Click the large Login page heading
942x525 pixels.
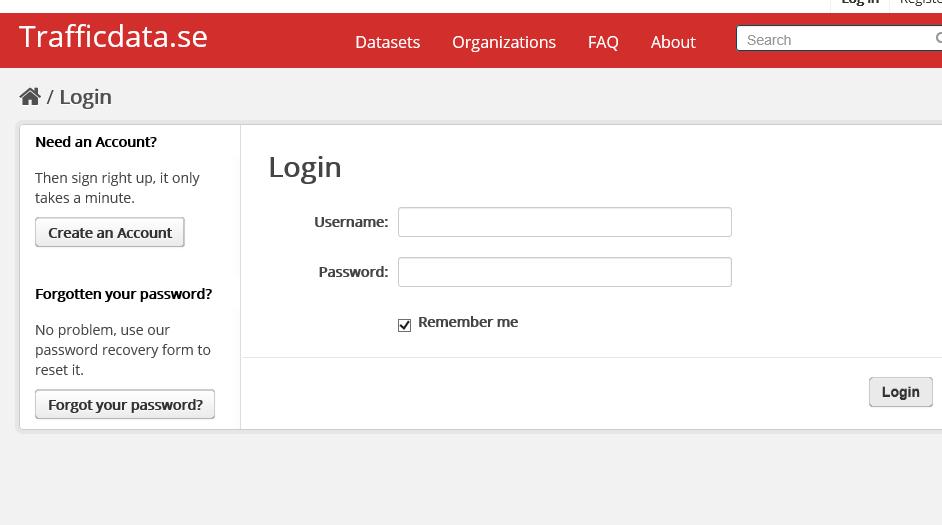pos(305,168)
